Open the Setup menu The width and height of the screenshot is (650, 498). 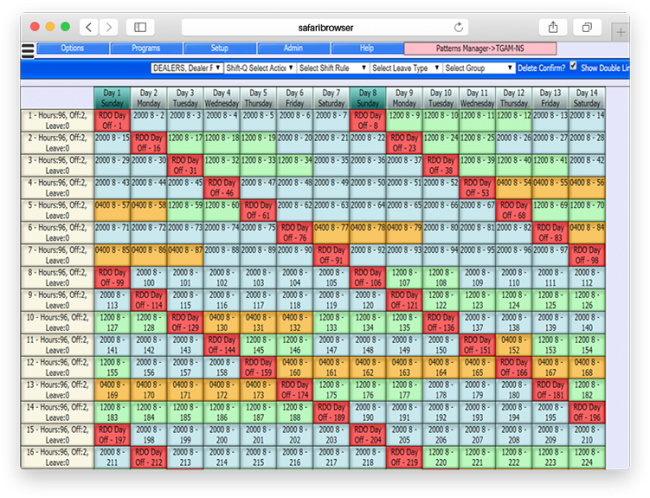220,48
